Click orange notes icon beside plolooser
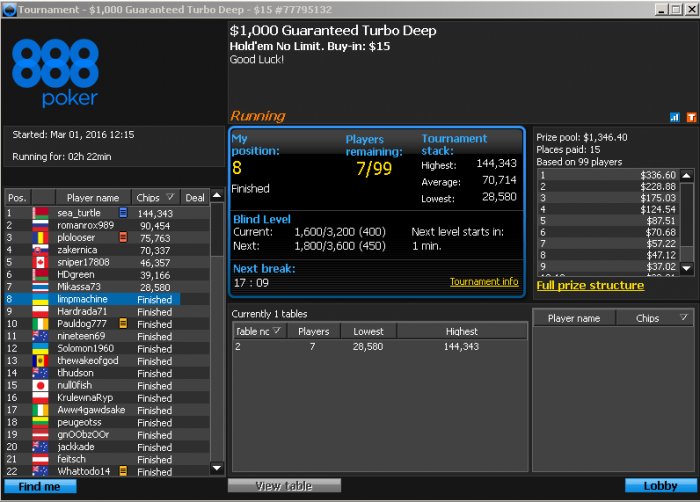Image resolution: width=700 pixels, height=502 pixels. coord(123,237)
